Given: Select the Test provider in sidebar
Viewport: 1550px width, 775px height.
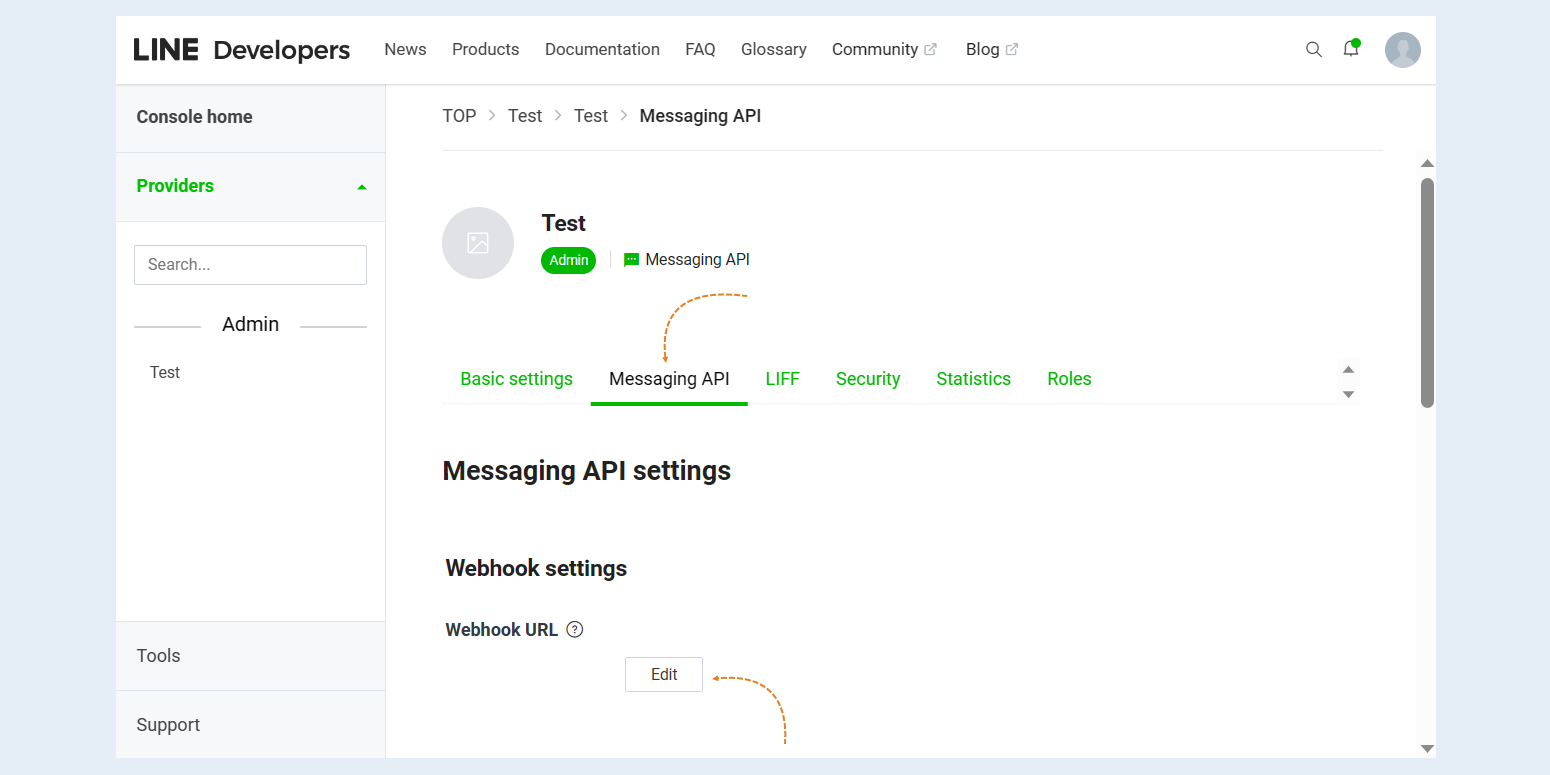Looking at the screenshot, I should pos(165,372).
